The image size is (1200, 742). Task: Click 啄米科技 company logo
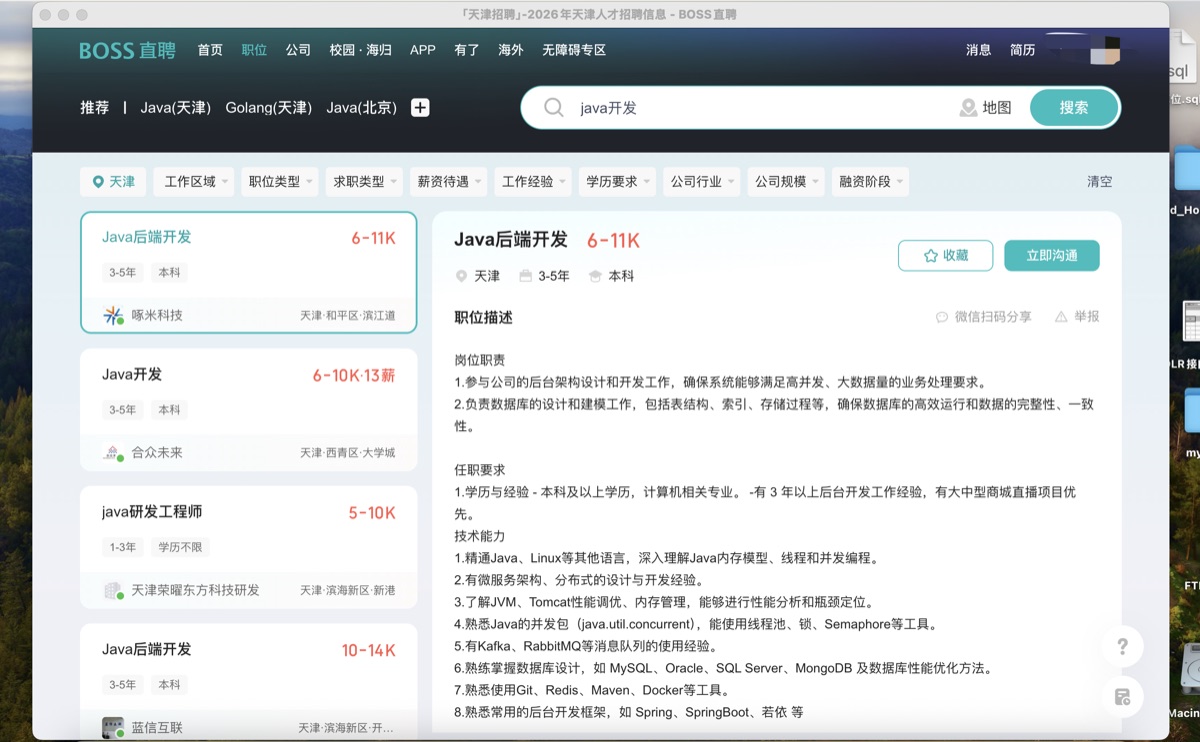pyautogui.click(x=113, y=315)
